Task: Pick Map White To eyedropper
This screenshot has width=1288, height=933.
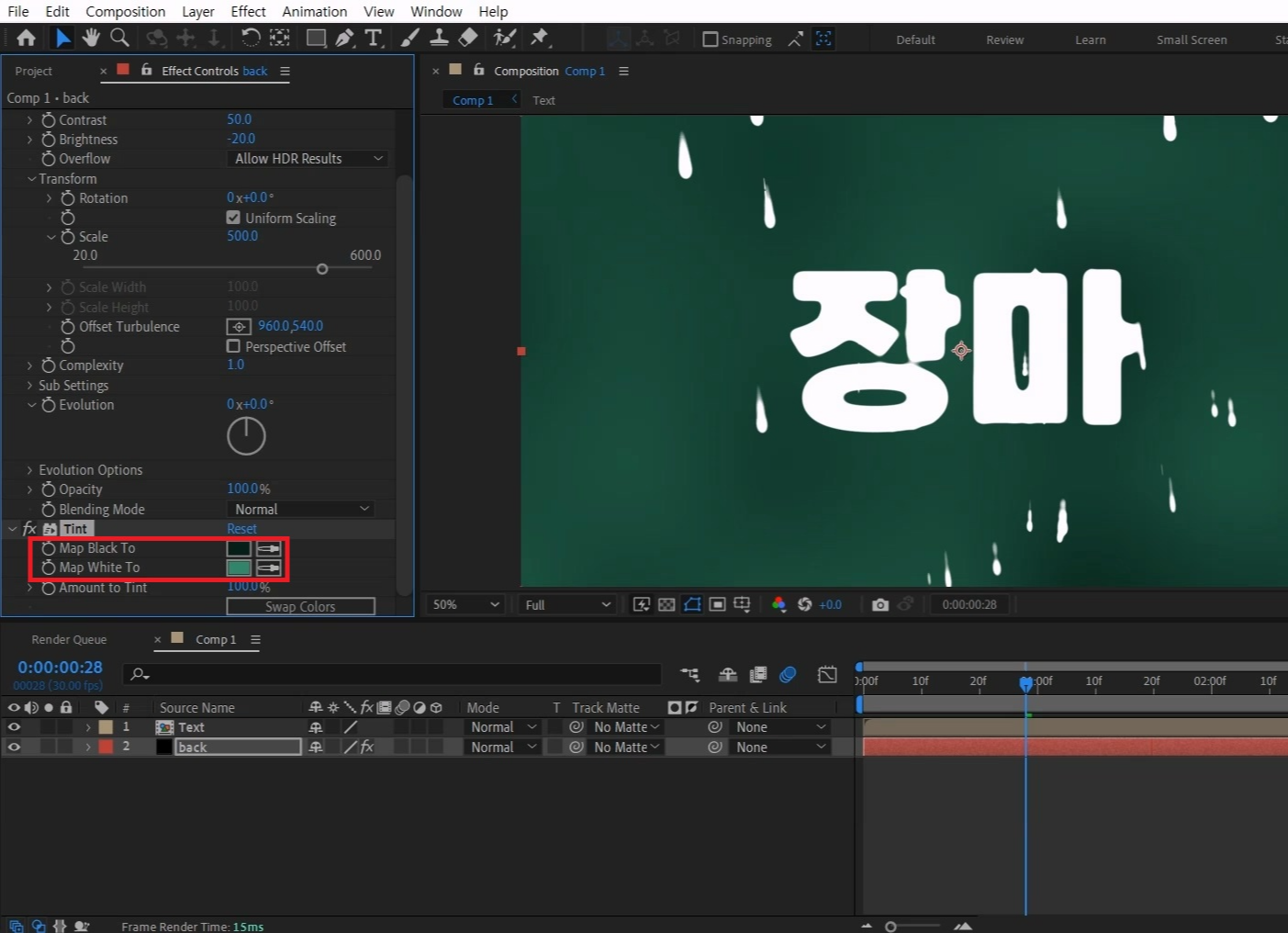Action: [268, 568]
